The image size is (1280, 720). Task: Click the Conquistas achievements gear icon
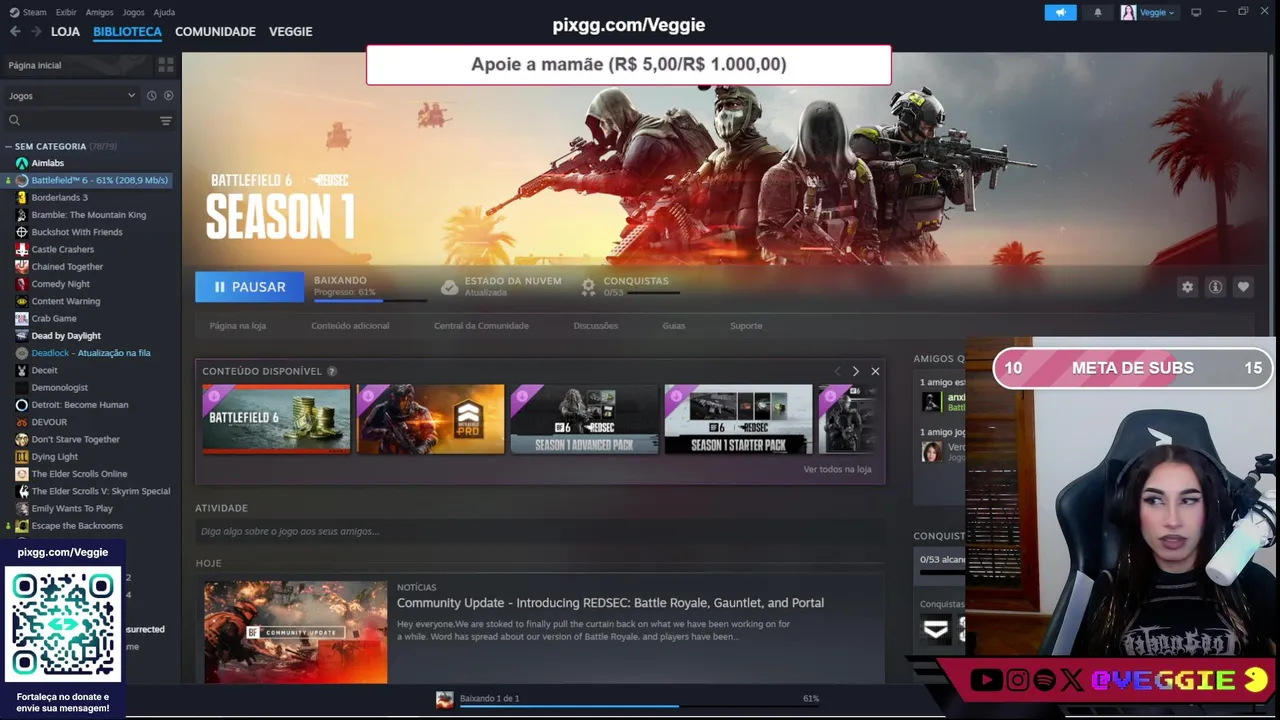tap(588, 287)
